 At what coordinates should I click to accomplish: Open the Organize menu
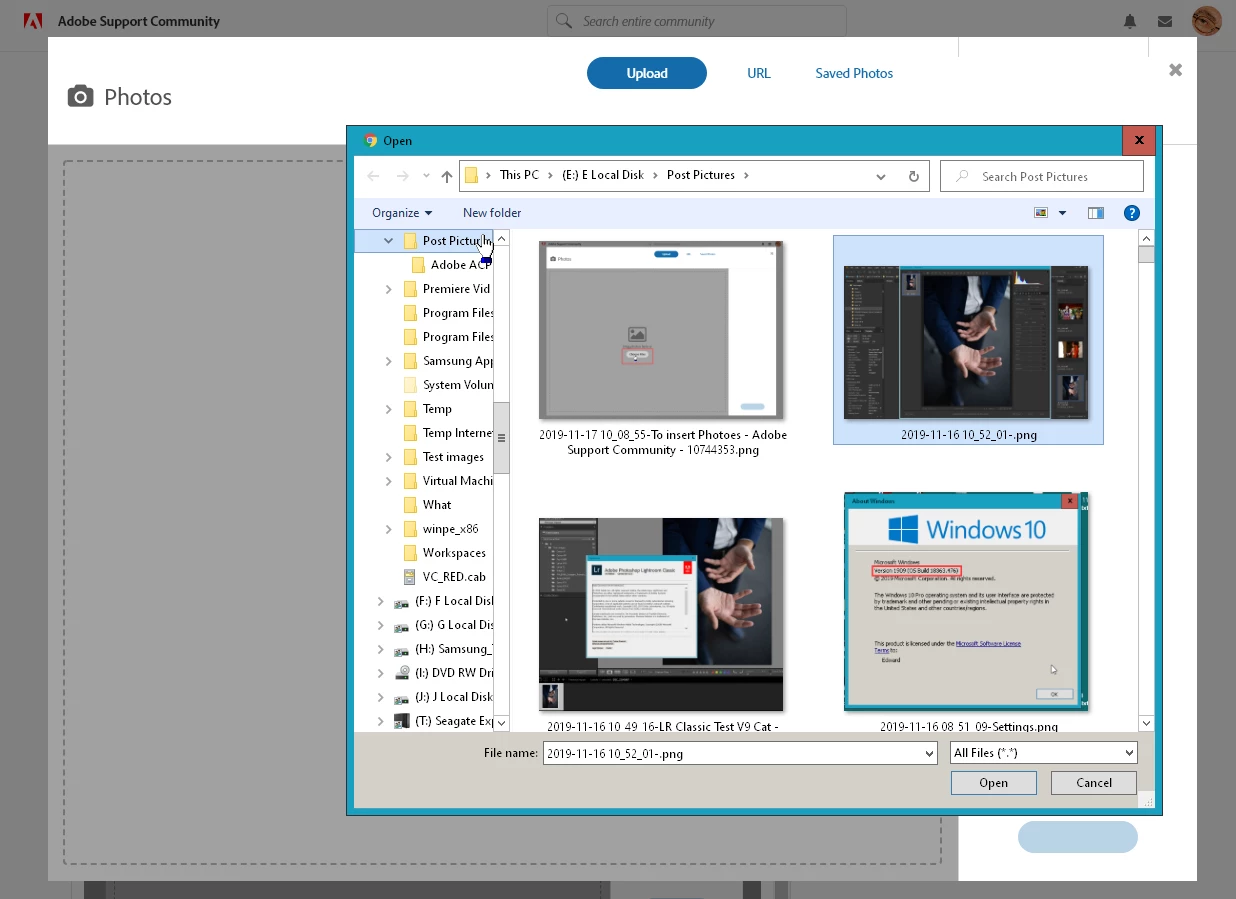click(x=402, y=213)
